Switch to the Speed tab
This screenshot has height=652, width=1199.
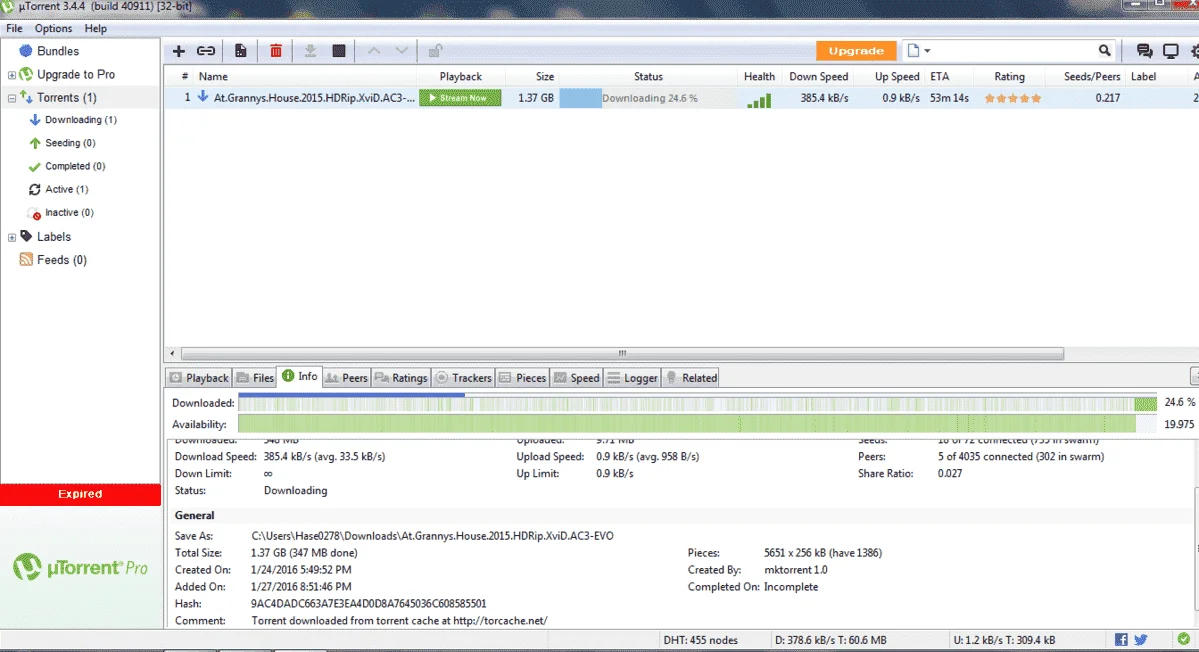pos(577,378)
